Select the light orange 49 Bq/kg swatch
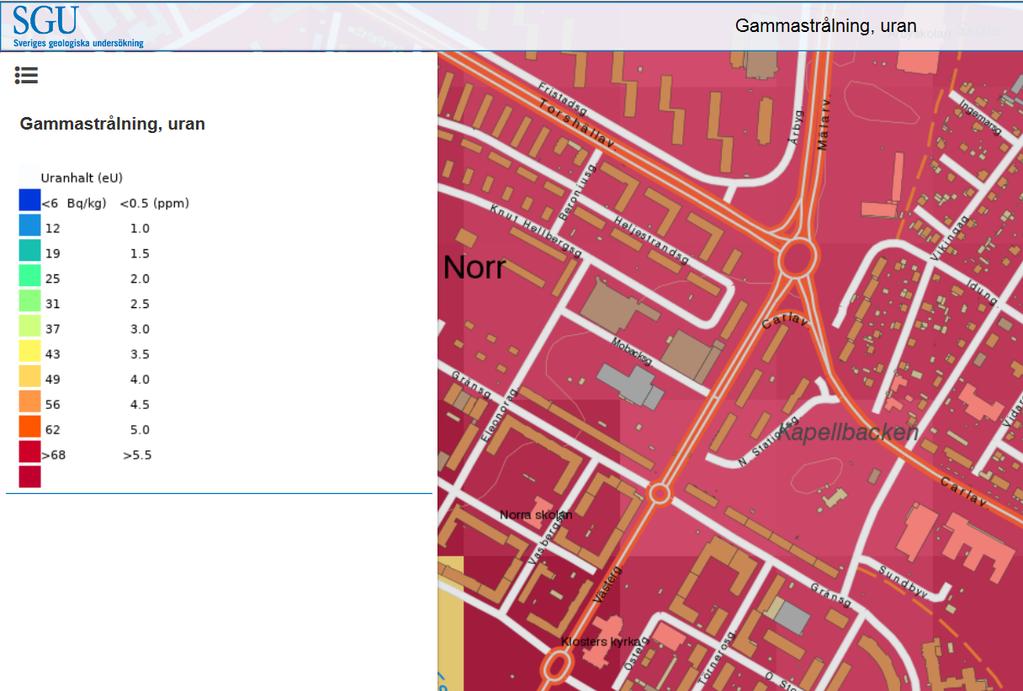This screenshot has width=1023, height=691. click(x=30, y=376)
